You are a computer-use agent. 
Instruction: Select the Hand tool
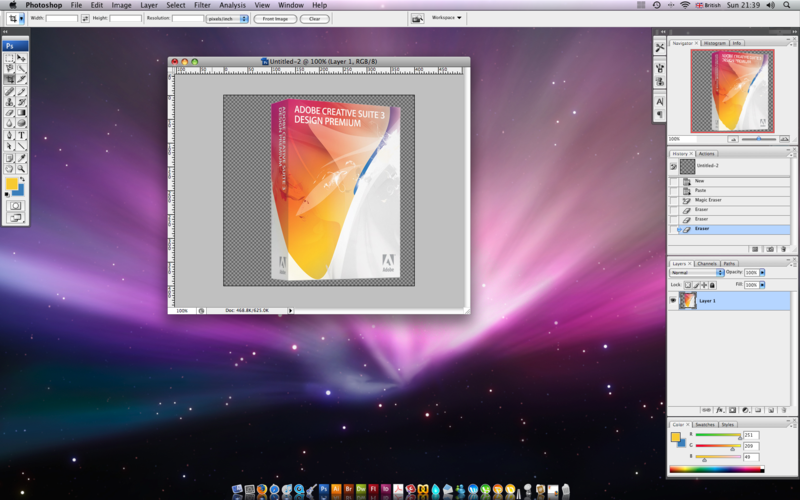9,169
